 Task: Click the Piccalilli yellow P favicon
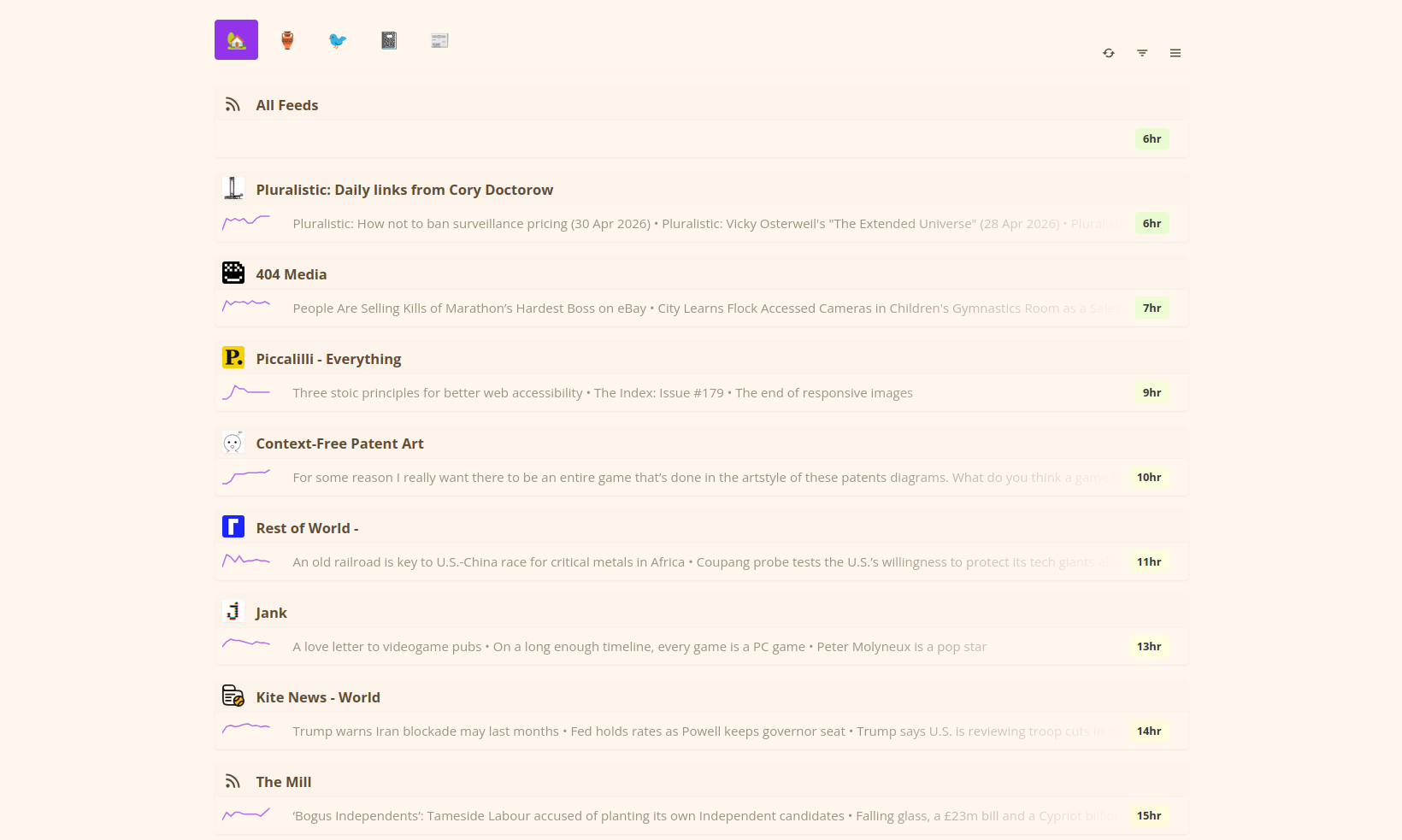233,357
